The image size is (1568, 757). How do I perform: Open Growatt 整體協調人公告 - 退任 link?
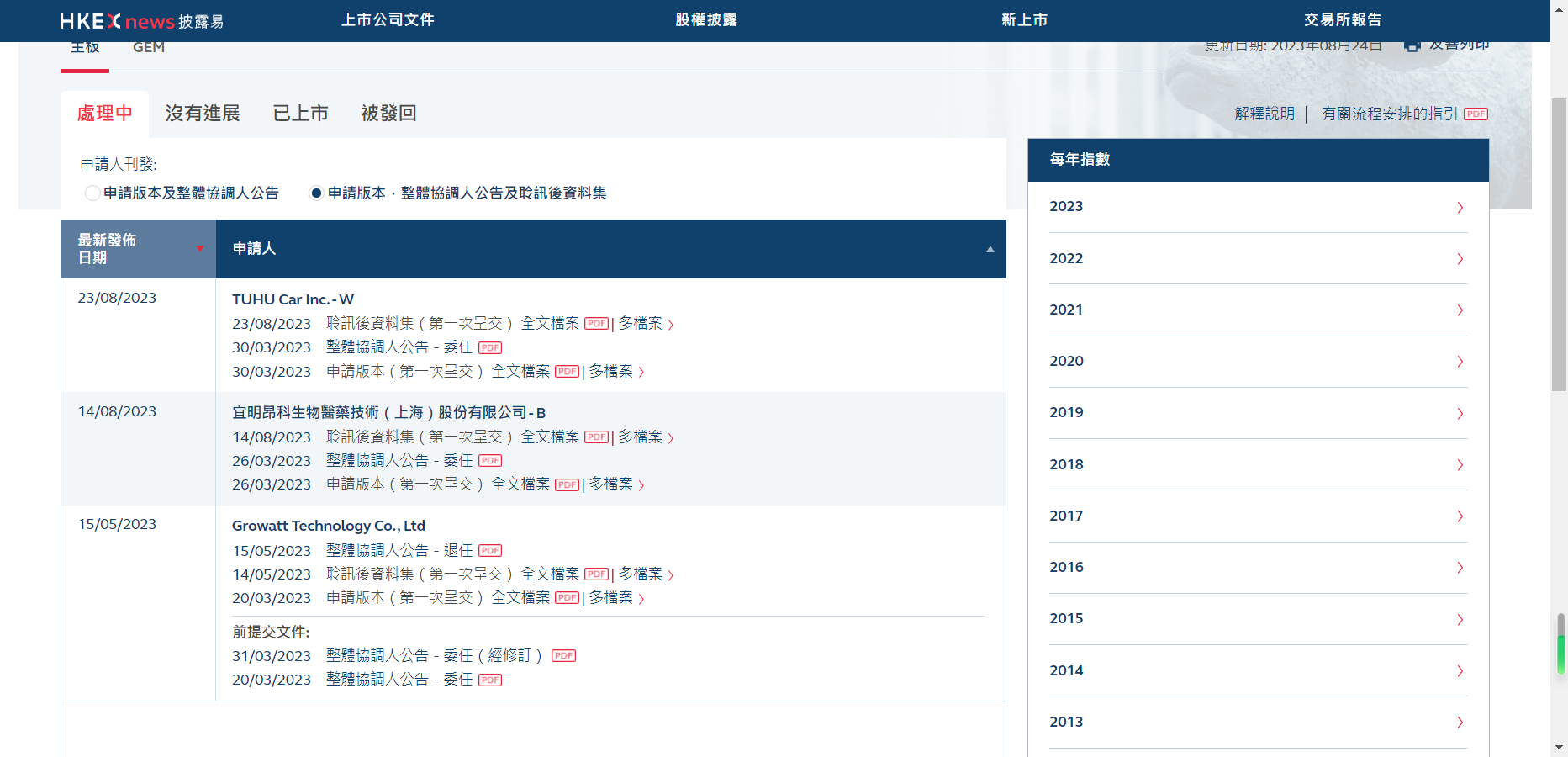[x=399, y=551]
